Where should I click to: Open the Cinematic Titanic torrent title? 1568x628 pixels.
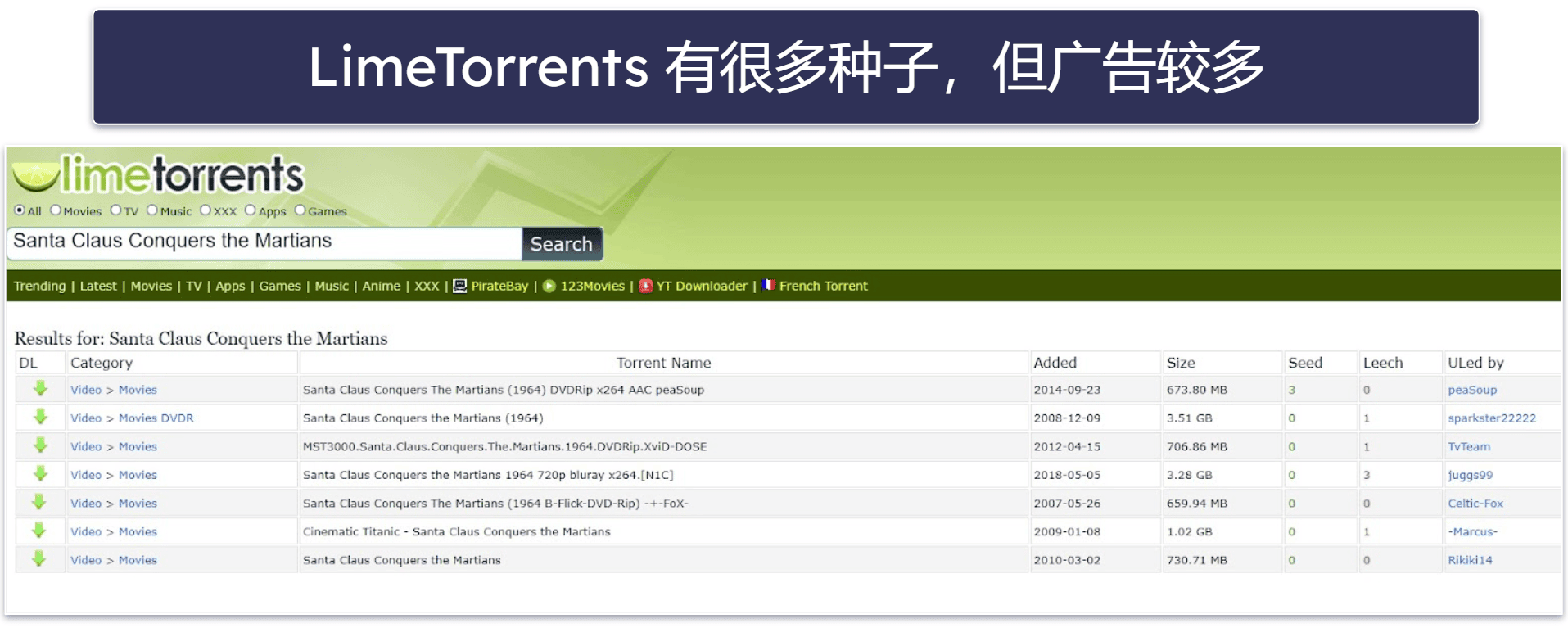click(456, 531)
